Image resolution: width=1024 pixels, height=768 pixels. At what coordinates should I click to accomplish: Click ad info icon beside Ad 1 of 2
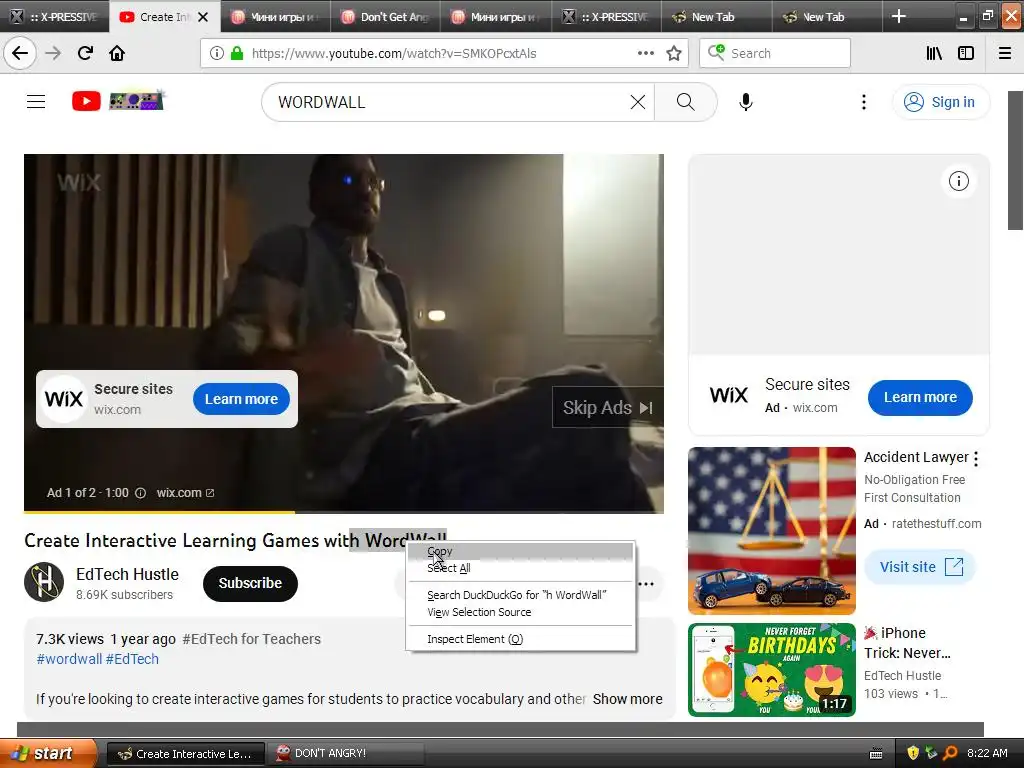click(140, 493)
